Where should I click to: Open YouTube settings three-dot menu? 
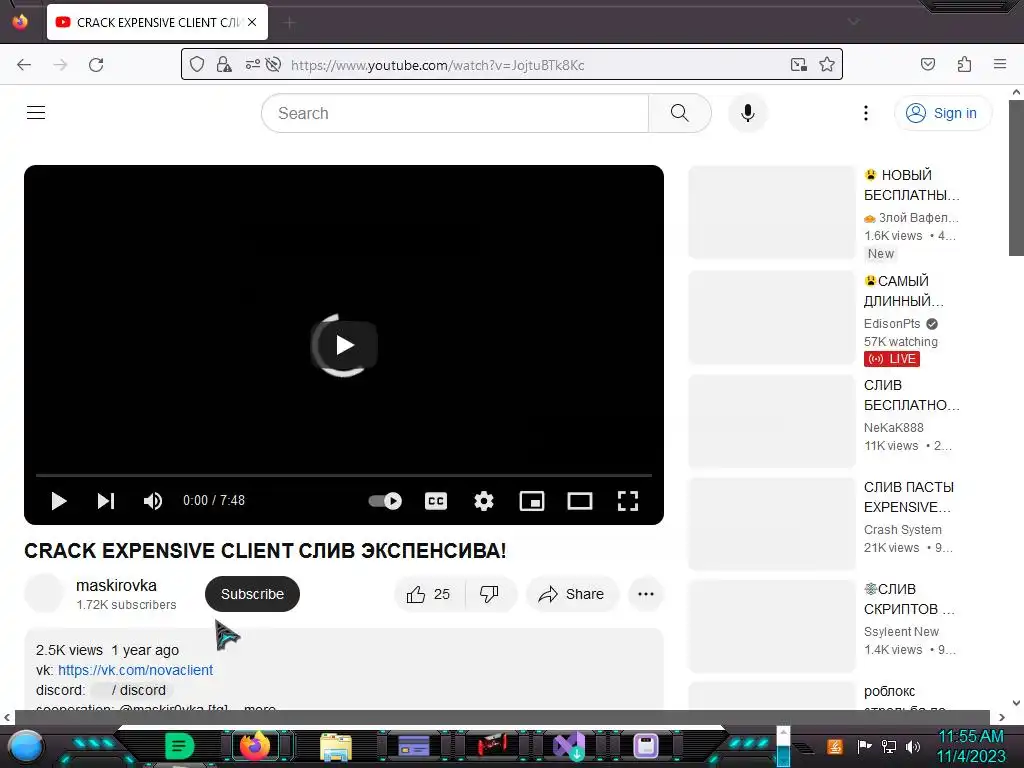pyautogui.click(x=866, y=113)
